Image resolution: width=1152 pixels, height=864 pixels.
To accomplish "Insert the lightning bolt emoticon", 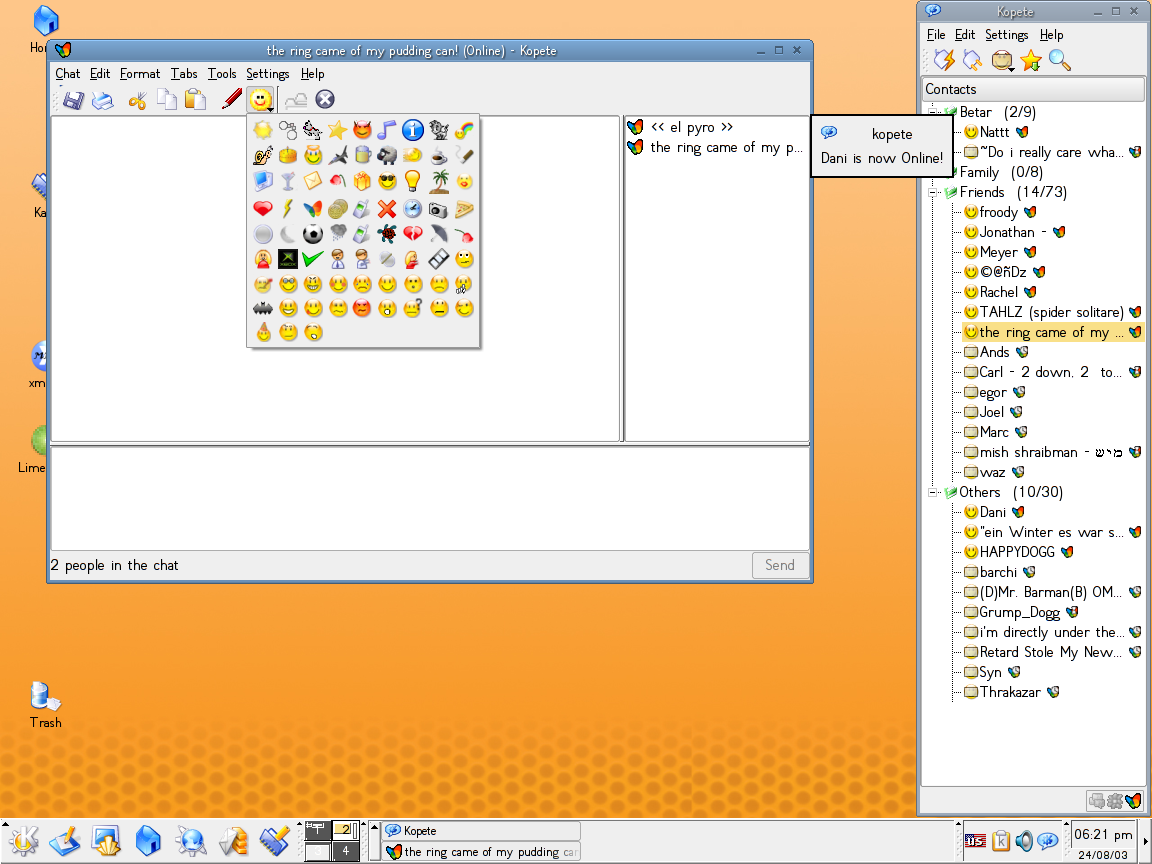I will click(288, 209).
